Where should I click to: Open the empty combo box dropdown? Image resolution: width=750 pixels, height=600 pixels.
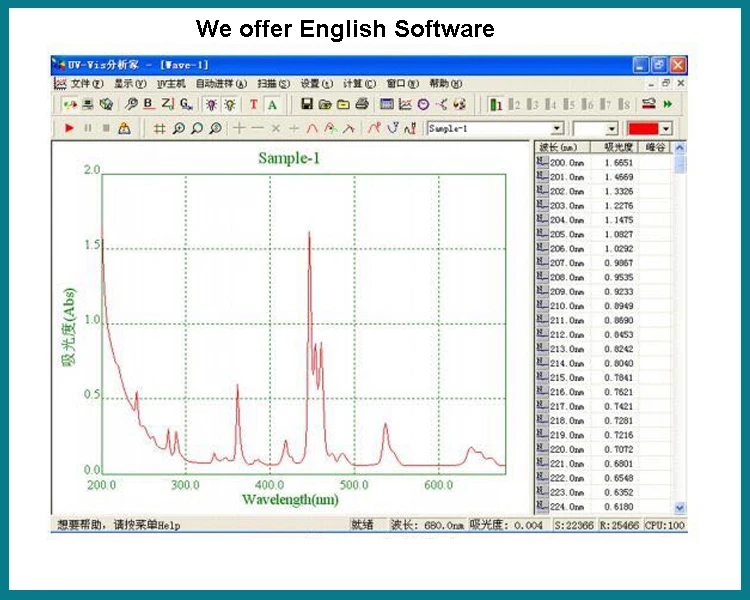click(611, 129)
